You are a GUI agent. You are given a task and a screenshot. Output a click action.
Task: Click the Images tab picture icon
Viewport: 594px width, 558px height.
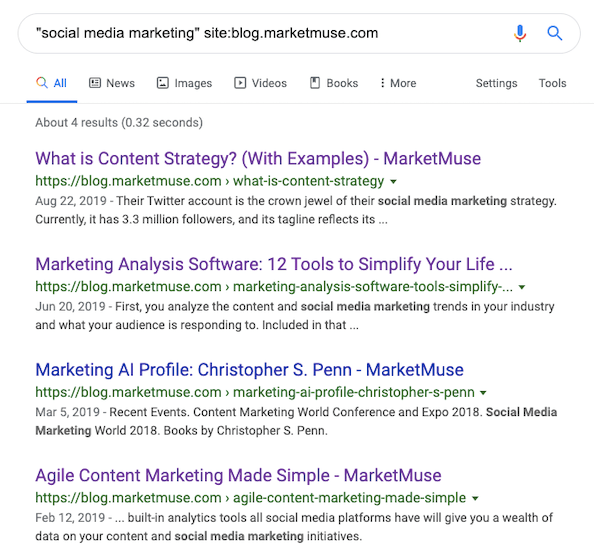tap(163, 83)
